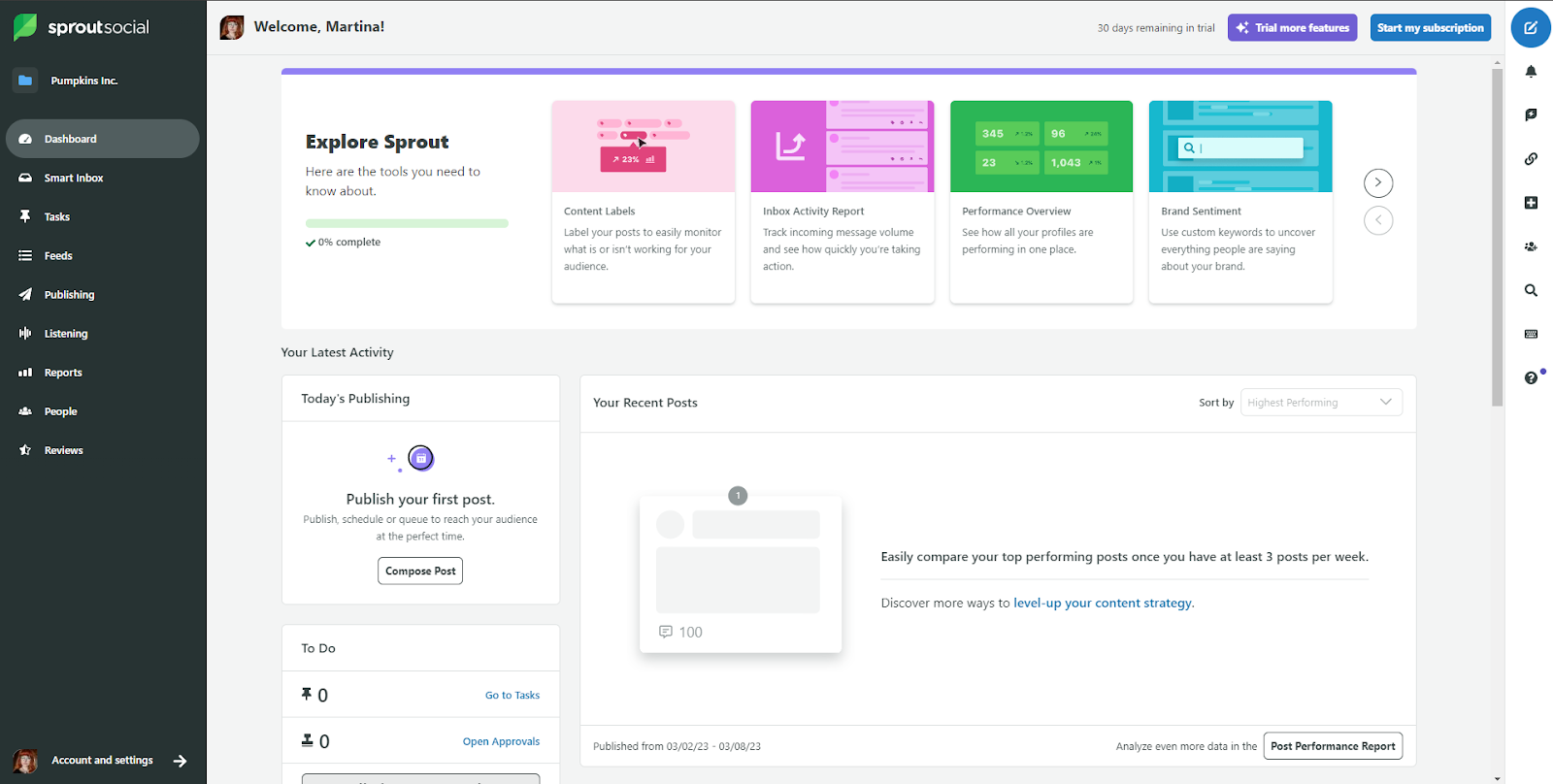
Task: Expand the Sort by Highest Performing dropdown
Action: pos(1320,403)
